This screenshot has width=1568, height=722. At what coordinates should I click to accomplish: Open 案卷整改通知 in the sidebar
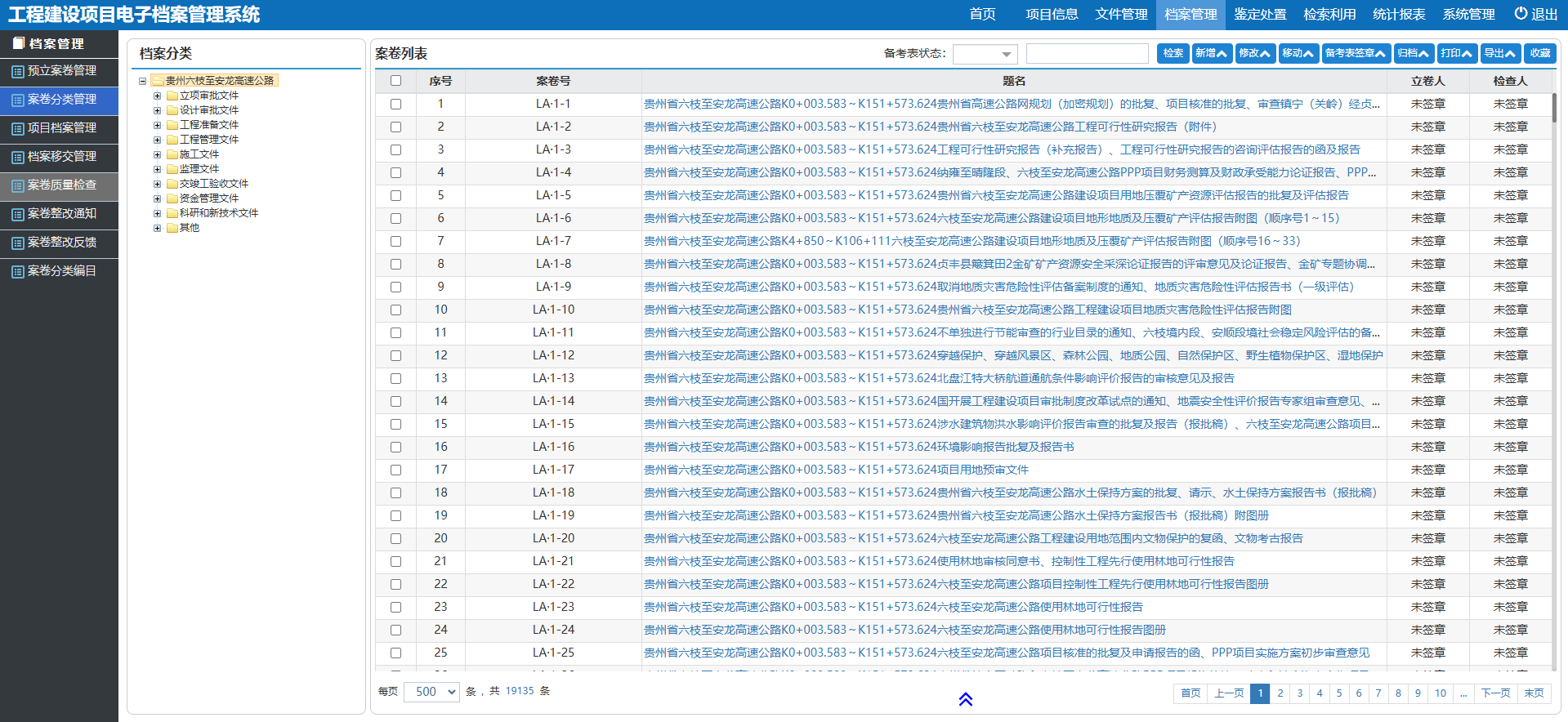[59, 214]
